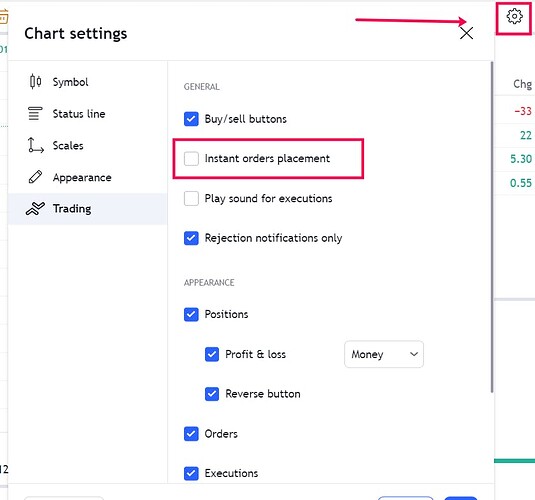The width and height of the screenshot is (535, 500).
Task: Uncheck the Executions checkbox
Action: (191, 473)
